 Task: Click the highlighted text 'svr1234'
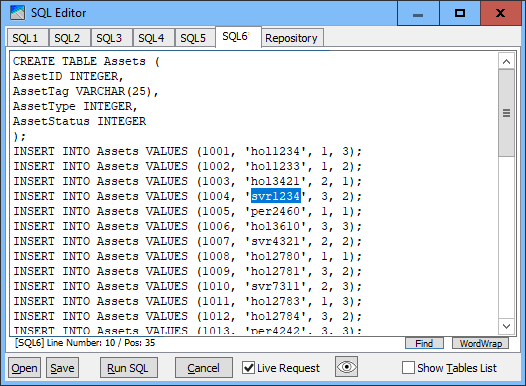pos(276,196)
